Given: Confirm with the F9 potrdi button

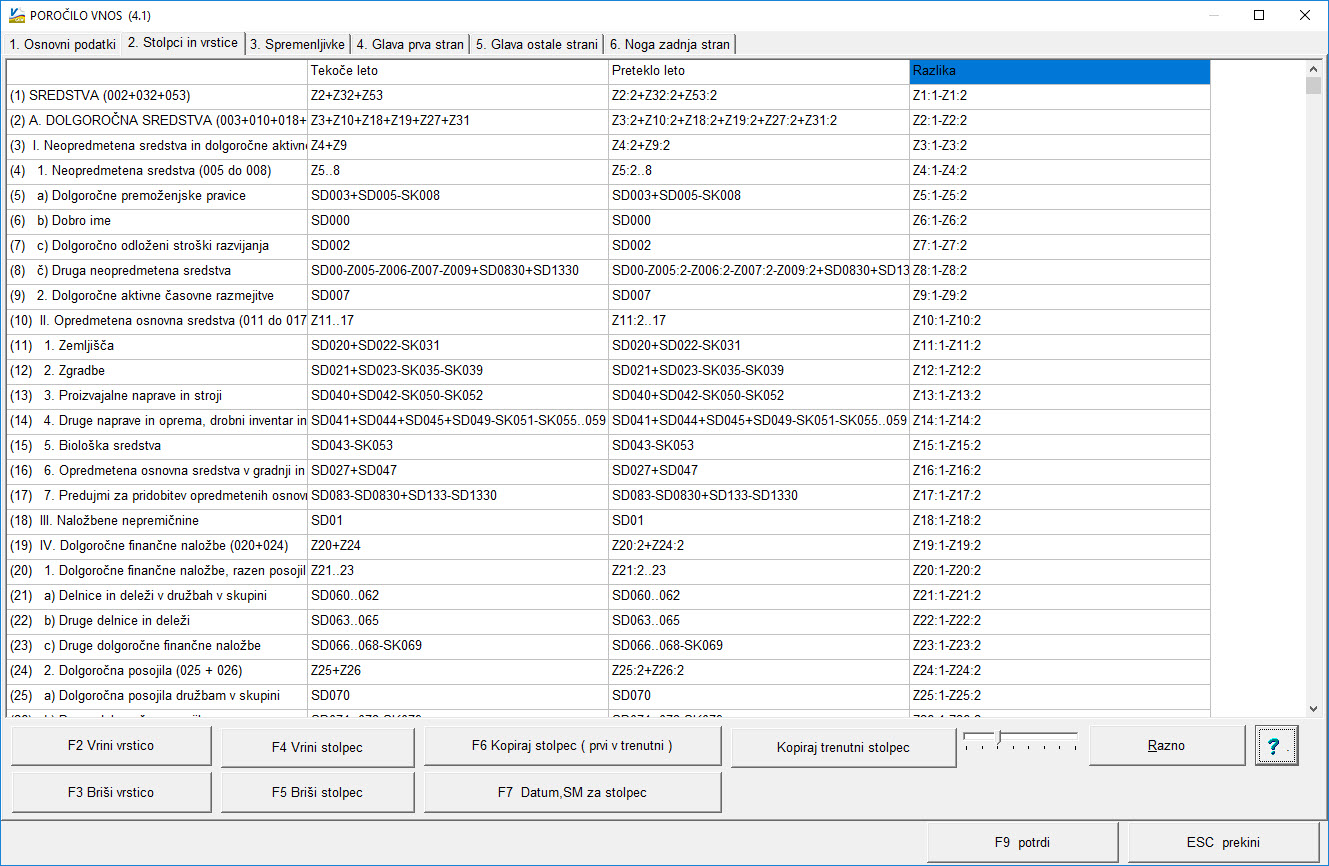Looking at the screenshot, I should point(1022,842).
